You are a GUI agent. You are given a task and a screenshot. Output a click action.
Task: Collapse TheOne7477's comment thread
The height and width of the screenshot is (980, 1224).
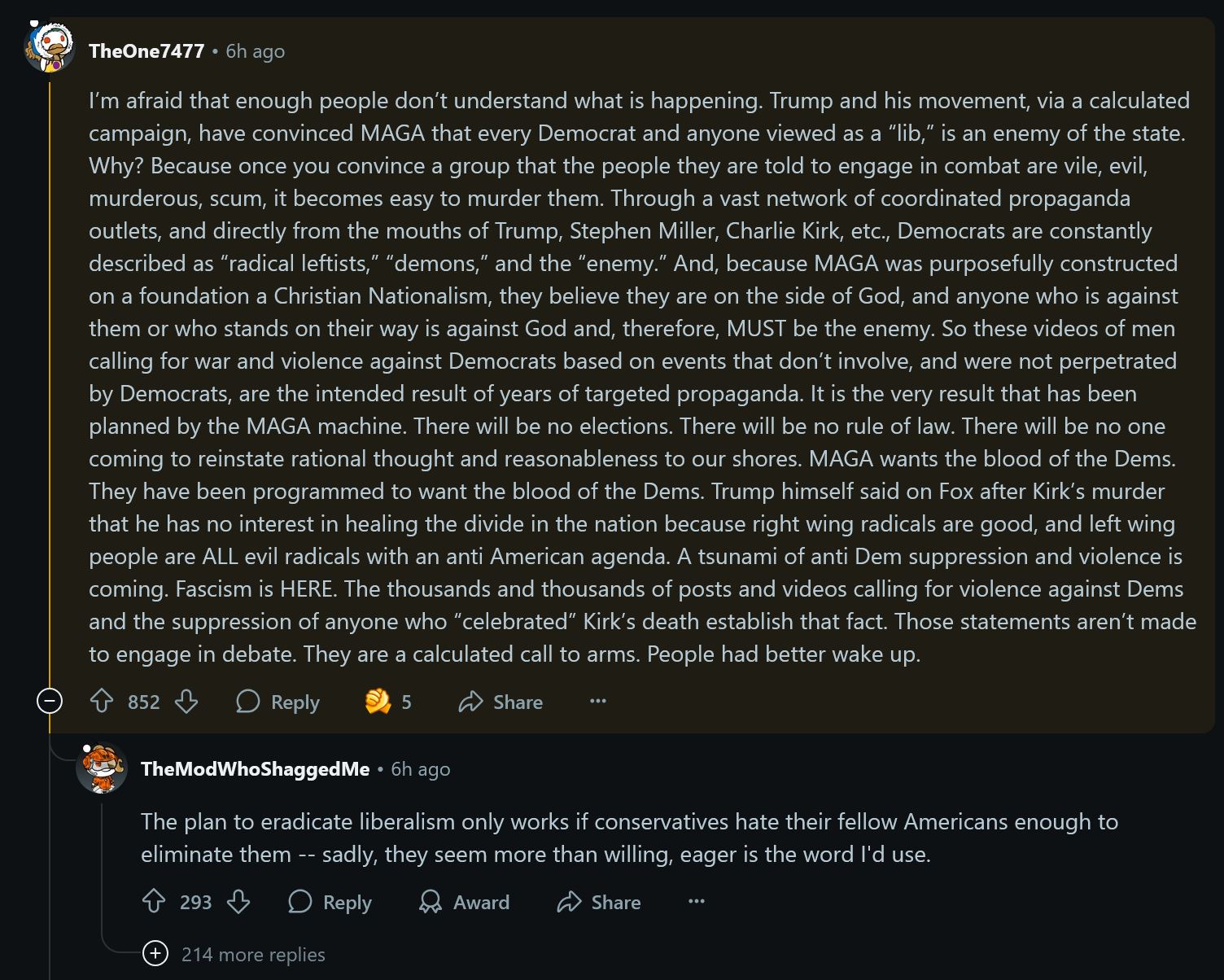tap(50, 701)
